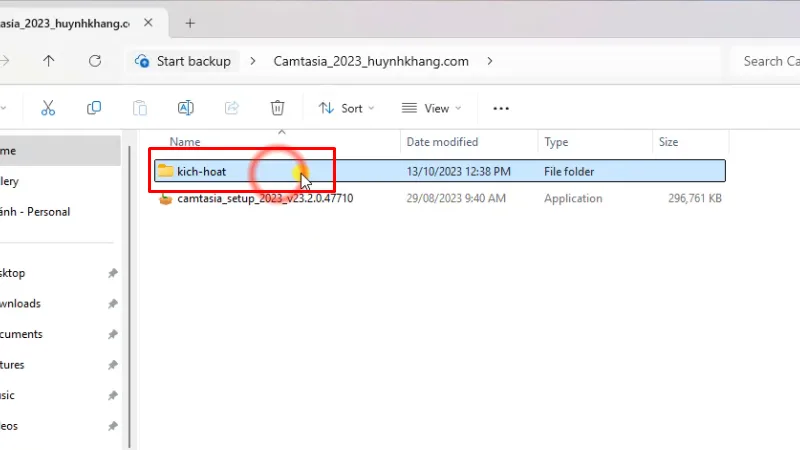
Task: Go up one folder with Up arrow
Action: (x=49, y=61)
